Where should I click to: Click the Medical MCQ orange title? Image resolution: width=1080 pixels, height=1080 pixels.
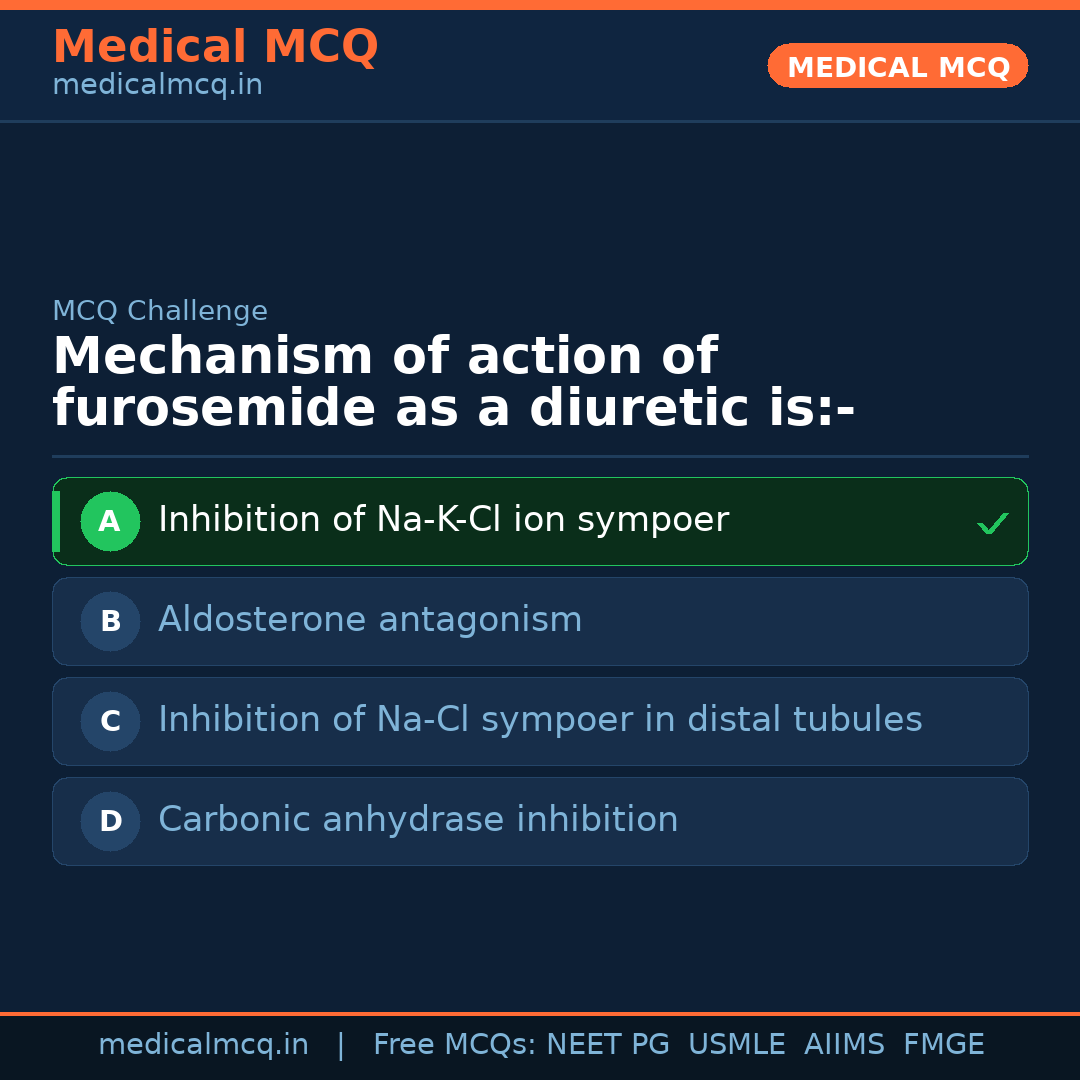point(215,47)
